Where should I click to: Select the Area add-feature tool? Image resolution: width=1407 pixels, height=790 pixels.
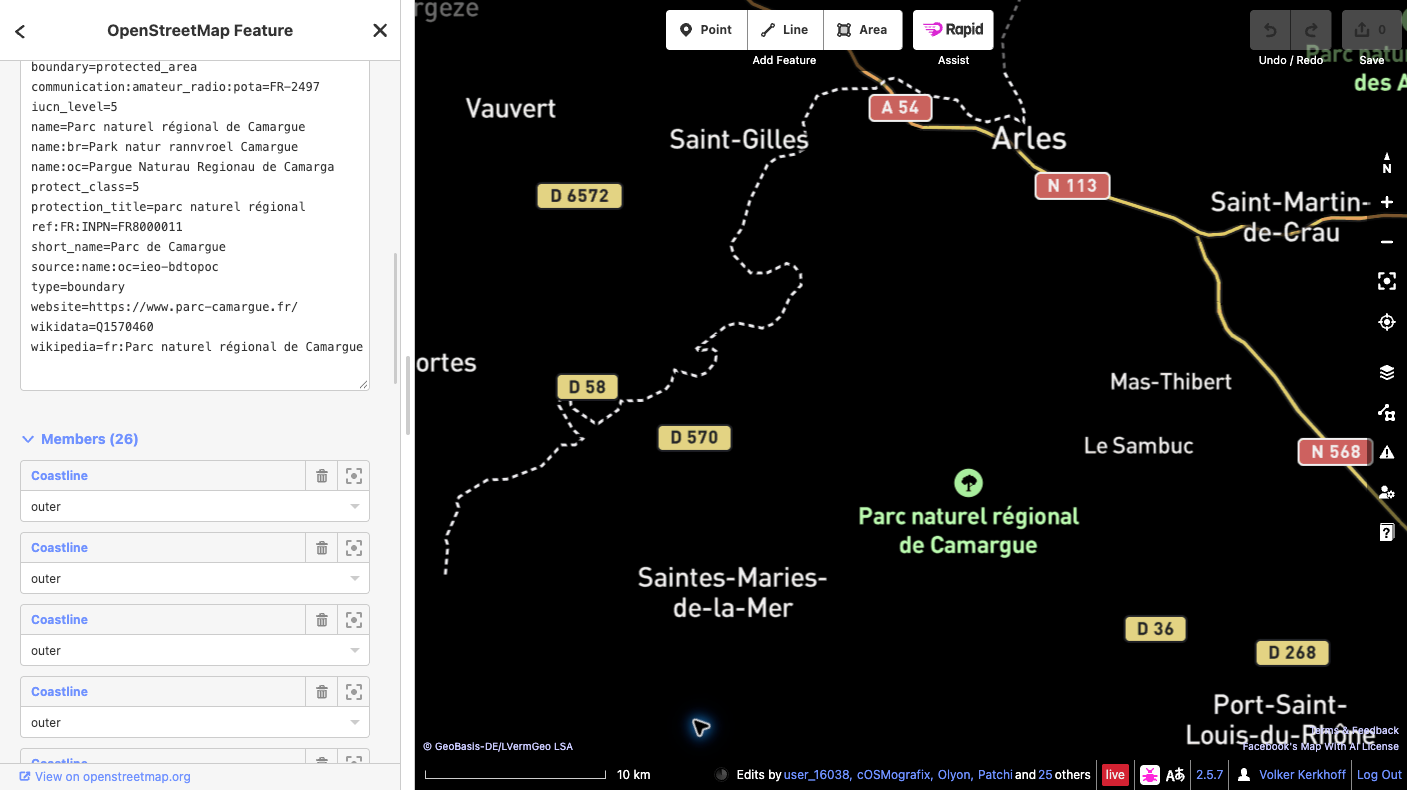(x=863, y=30)
